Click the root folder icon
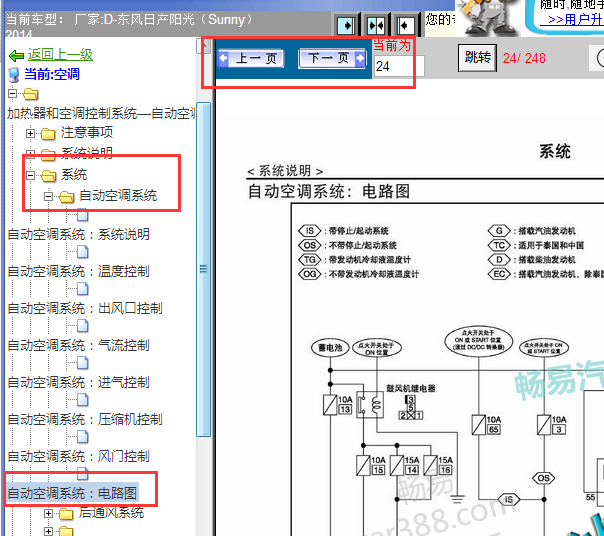Viewport: 604px width, 536px height. click(30, 94)
